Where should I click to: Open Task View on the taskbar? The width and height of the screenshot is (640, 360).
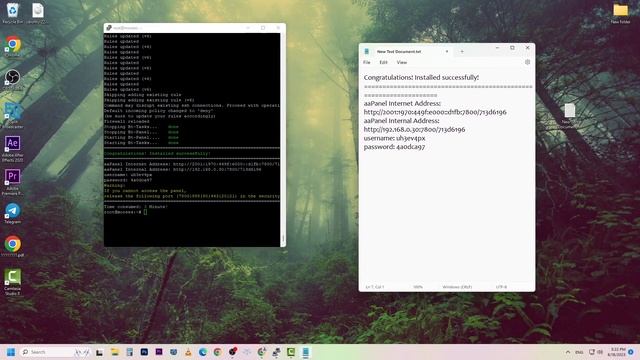point(99,352)
